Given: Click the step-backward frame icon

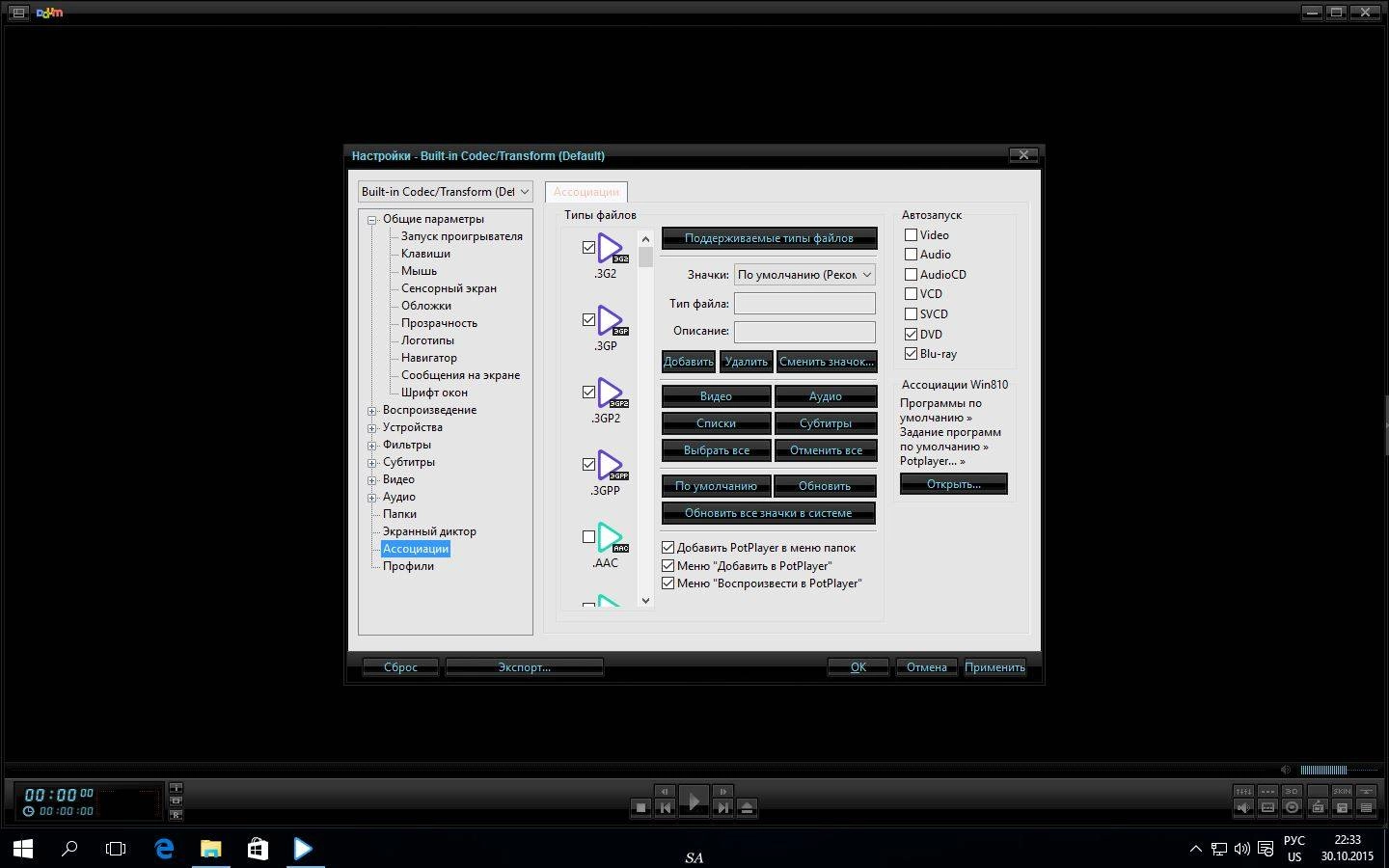Looking at the screenshot, I should tap(665, 791).
